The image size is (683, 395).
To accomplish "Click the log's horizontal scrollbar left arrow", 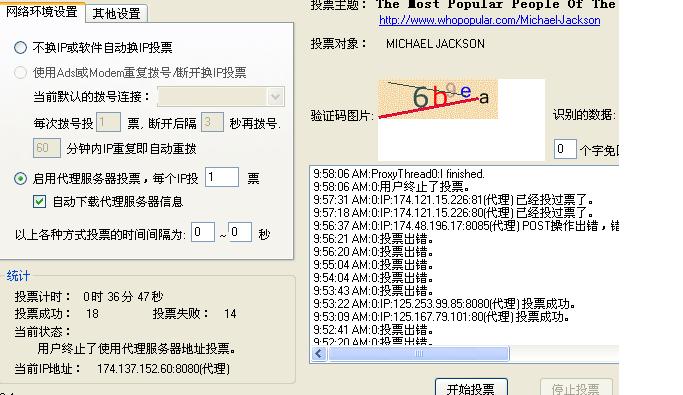I will [x=319, y=354].
